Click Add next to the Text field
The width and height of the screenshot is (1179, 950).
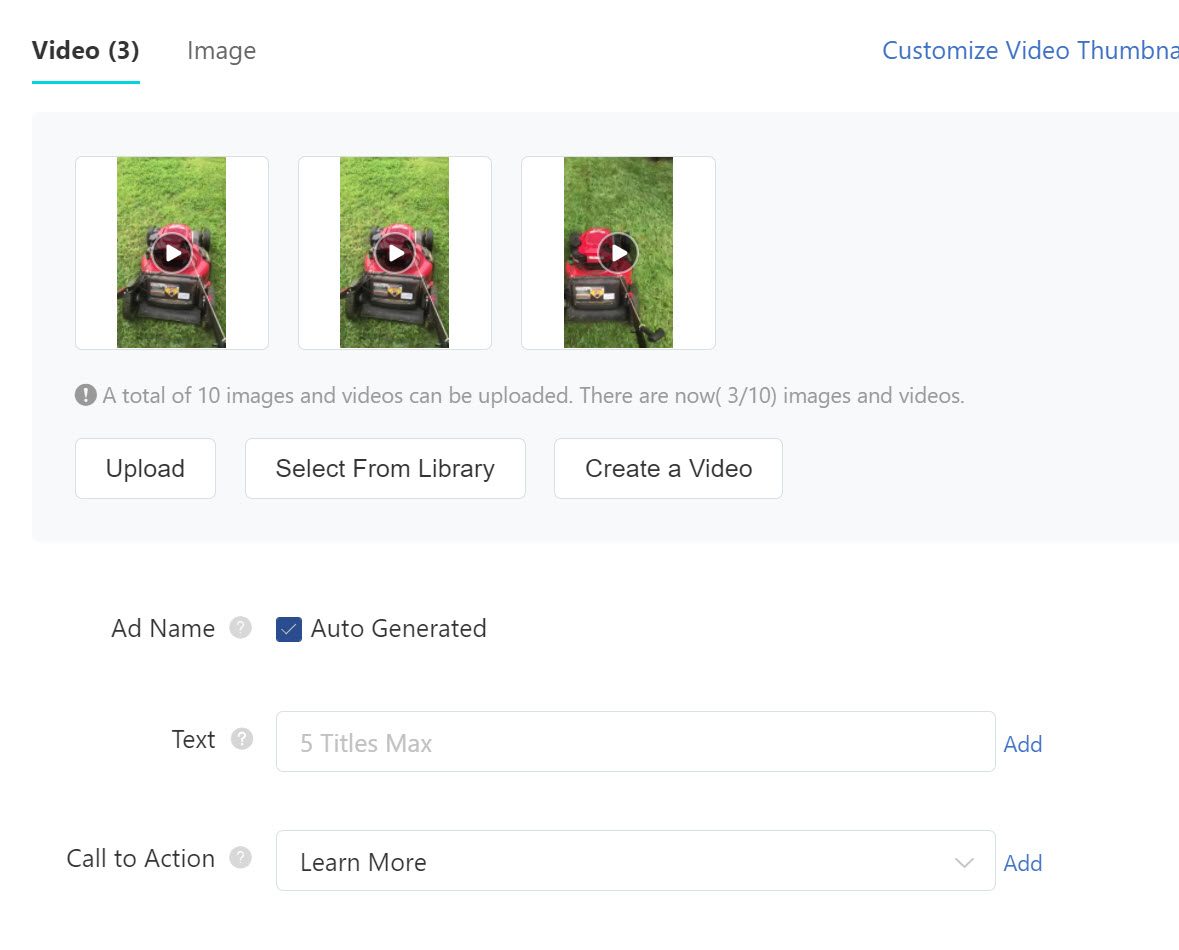click(1023, 744)
